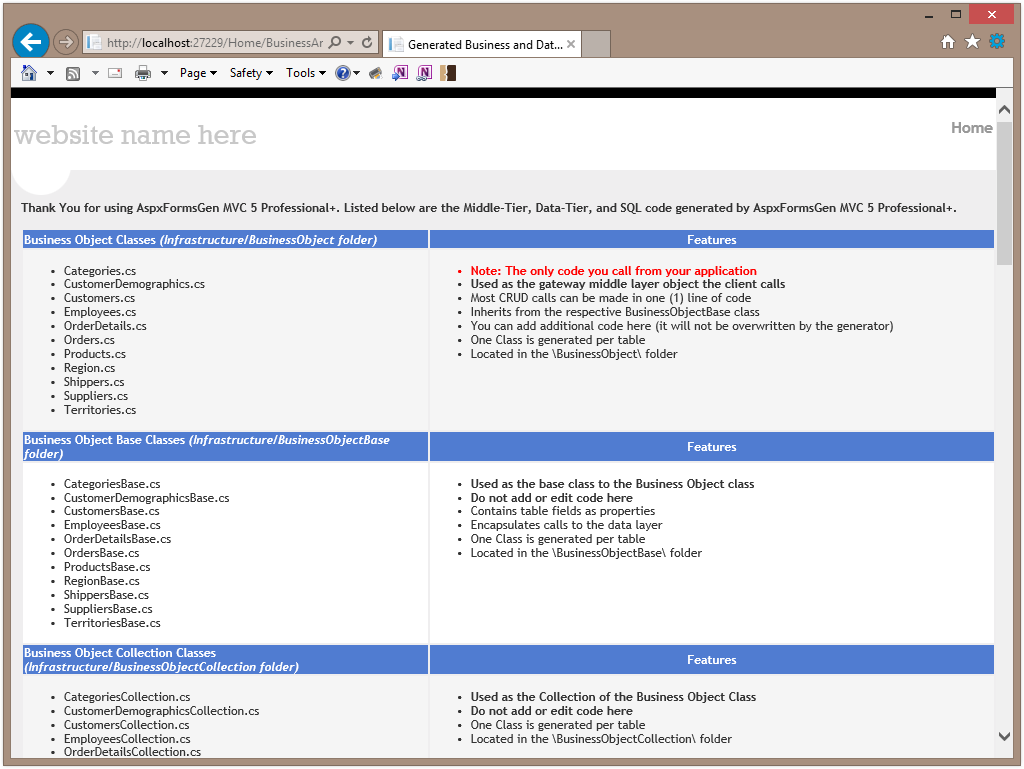This screenshot has width=1024, height=769.
Task: Click the 'Shippers.cs' list item
Action: tap(94, 382)
